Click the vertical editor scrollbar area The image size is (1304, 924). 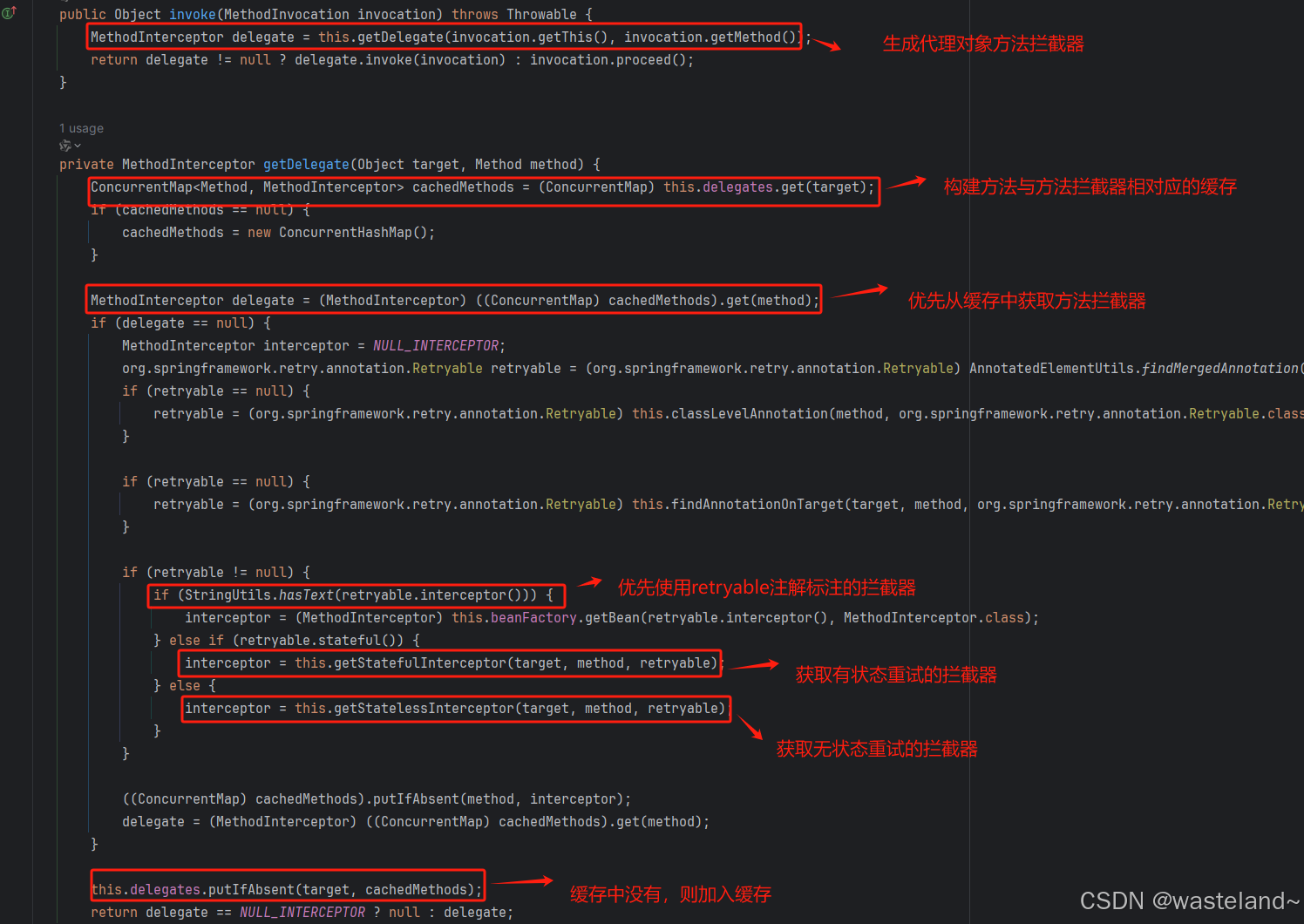[x=1299, y=436]
